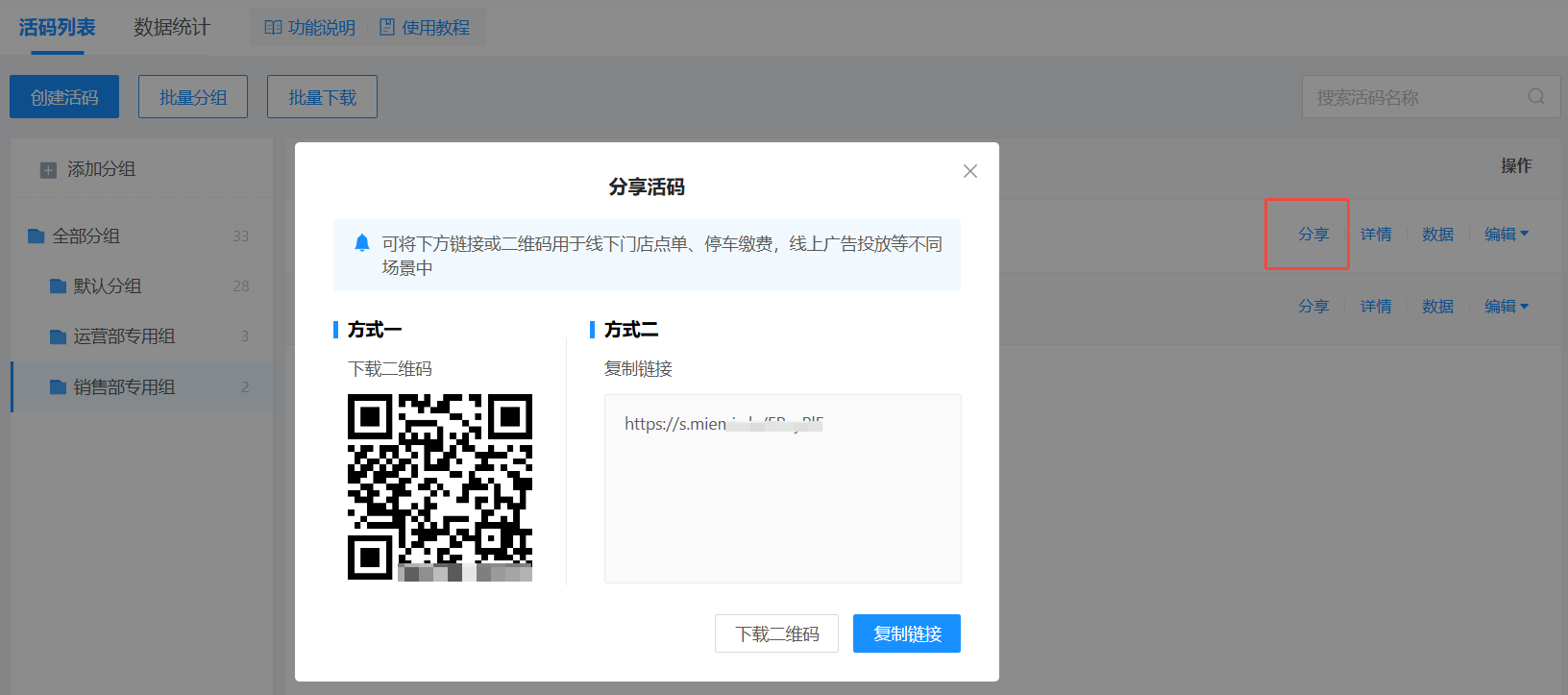This screenshot has width=1568, height=695.
Task: Switch to 数据统计 tab
Action: pyautogui.click(x=172, y=27)
